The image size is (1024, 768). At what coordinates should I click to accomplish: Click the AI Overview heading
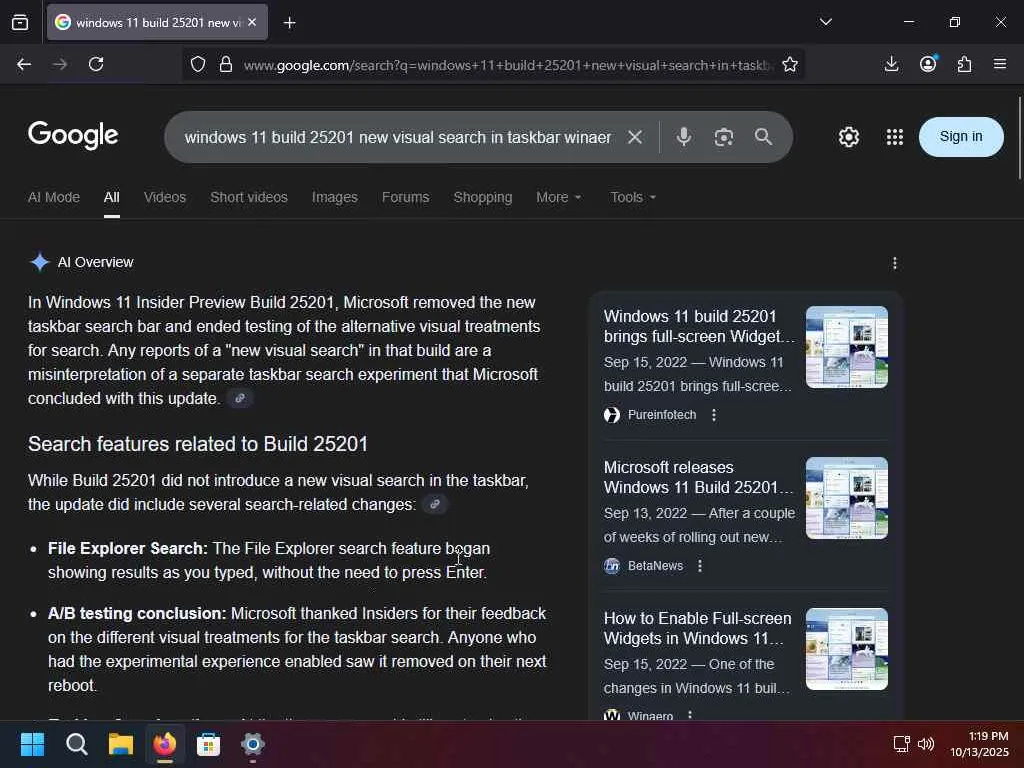pos(95,262)
